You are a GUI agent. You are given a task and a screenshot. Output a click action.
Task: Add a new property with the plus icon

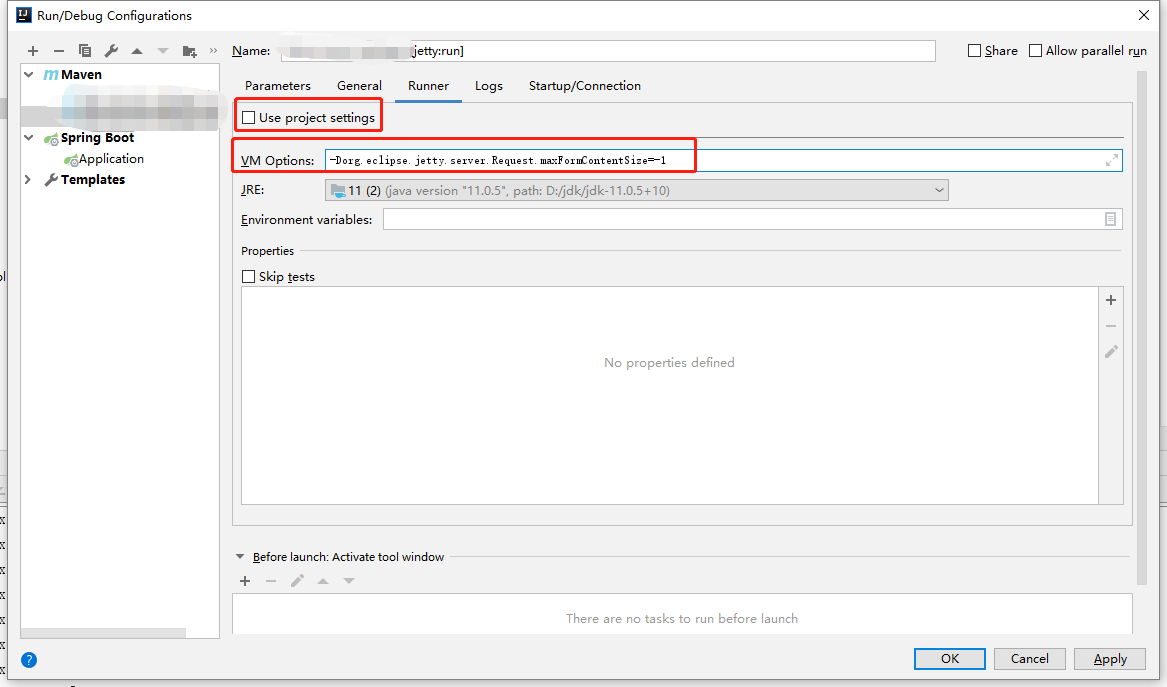(1110, 300)
